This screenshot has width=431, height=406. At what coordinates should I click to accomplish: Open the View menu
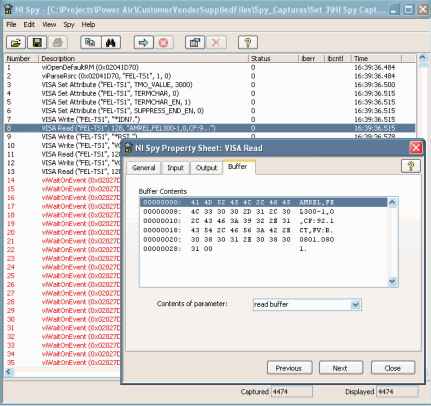pyautogui.click(x=49, y=25)
